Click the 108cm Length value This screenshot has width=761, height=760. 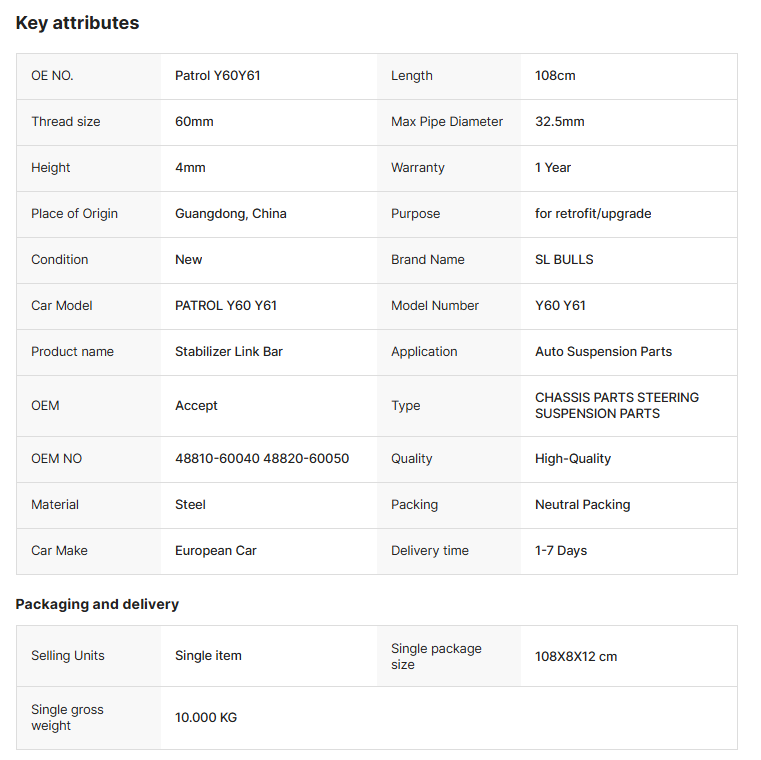pyautogui.click(x=555, y=76)
